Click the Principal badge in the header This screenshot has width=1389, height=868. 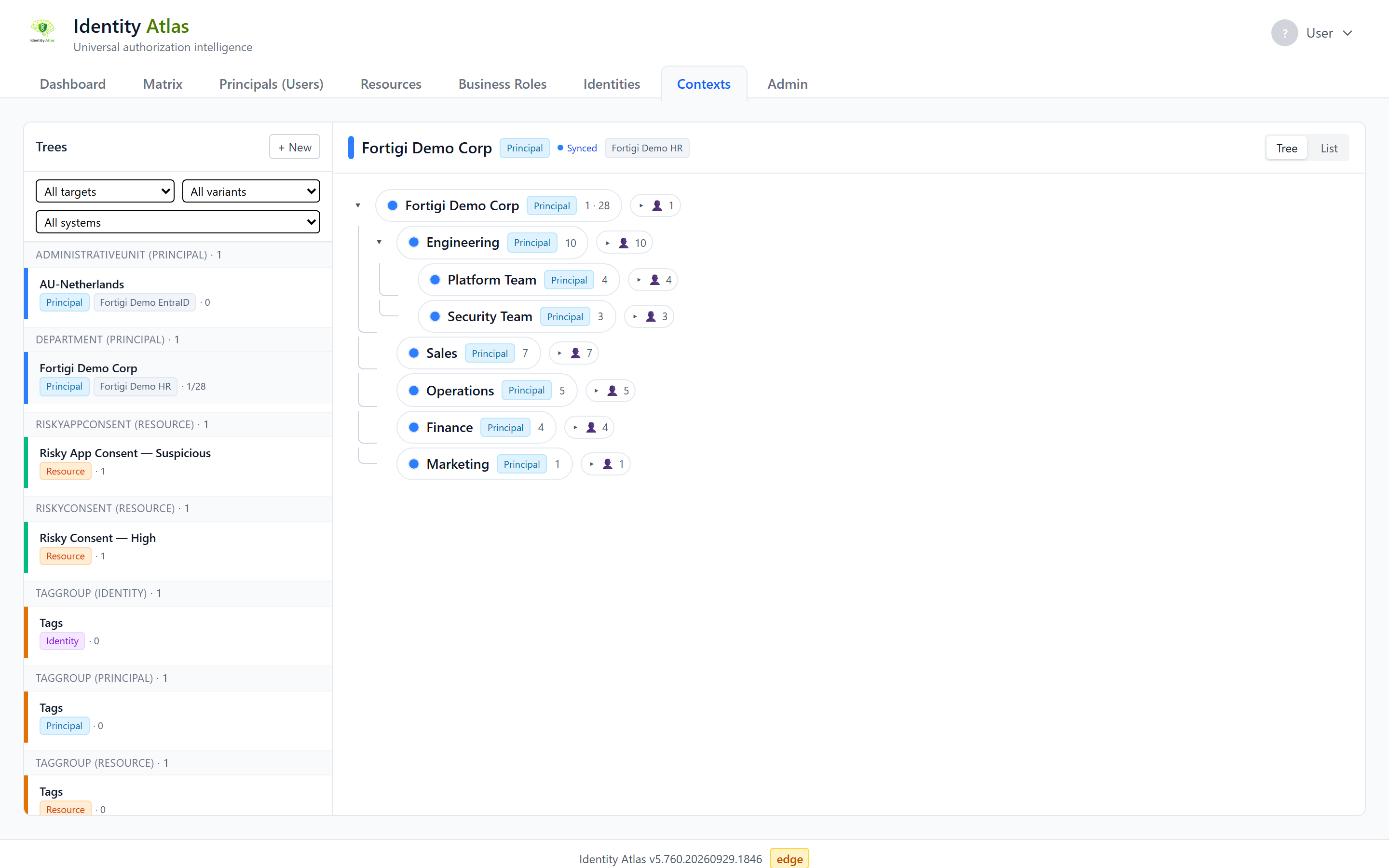[525, 148]
